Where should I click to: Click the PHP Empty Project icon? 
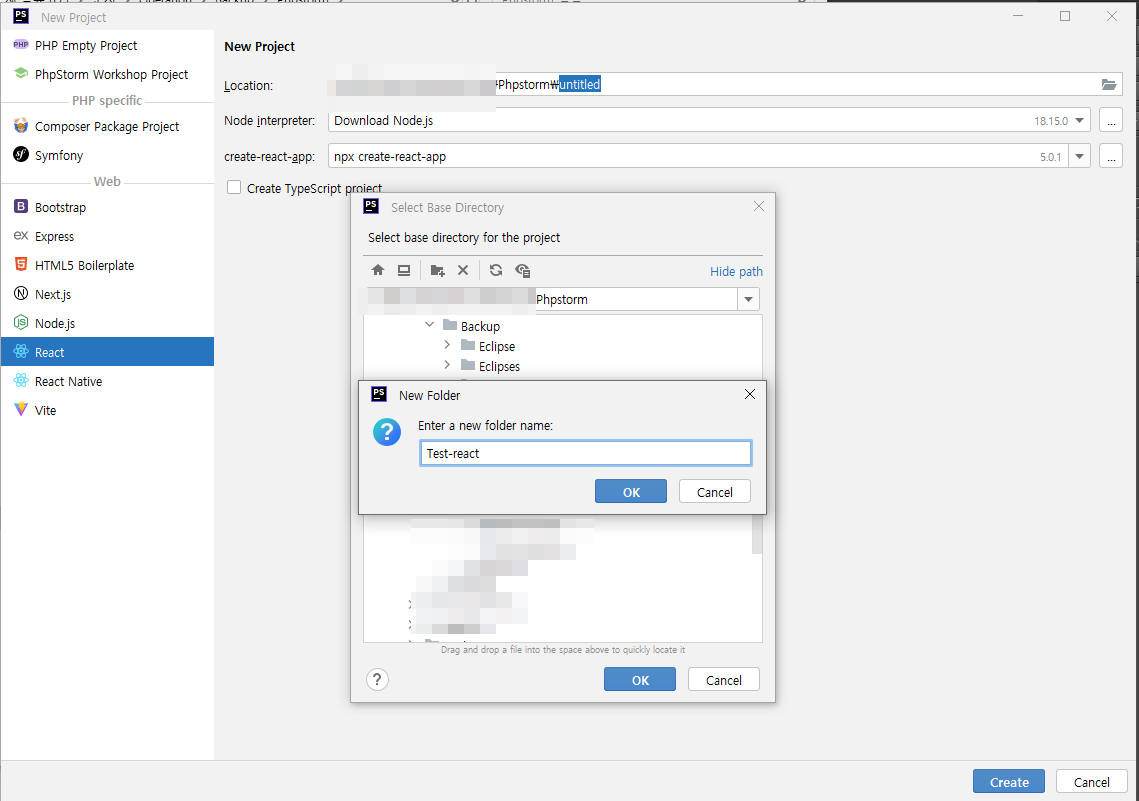[21, 45]
